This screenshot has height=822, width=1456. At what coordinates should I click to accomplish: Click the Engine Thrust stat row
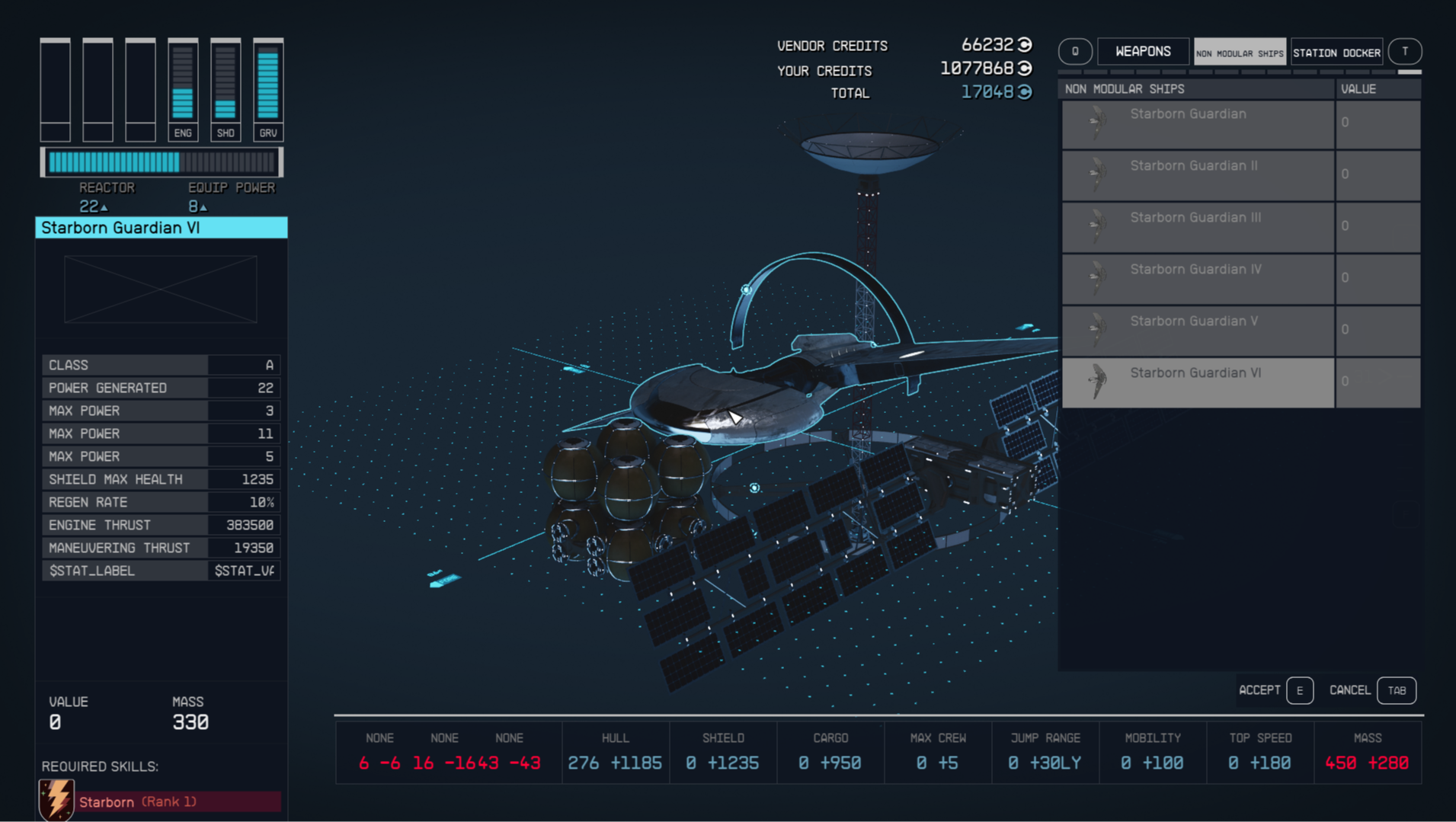(162, 525)
